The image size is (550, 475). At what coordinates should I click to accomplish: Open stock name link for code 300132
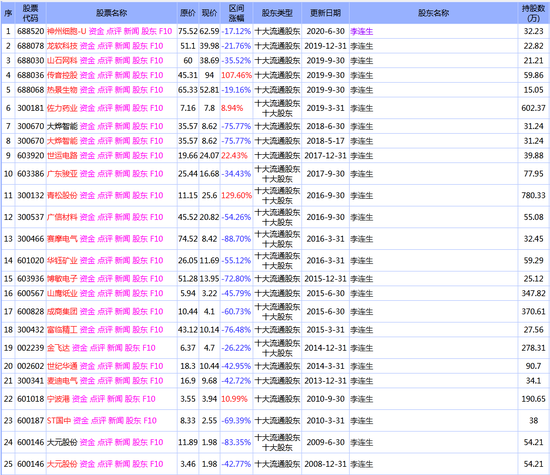tap(62, 196)
